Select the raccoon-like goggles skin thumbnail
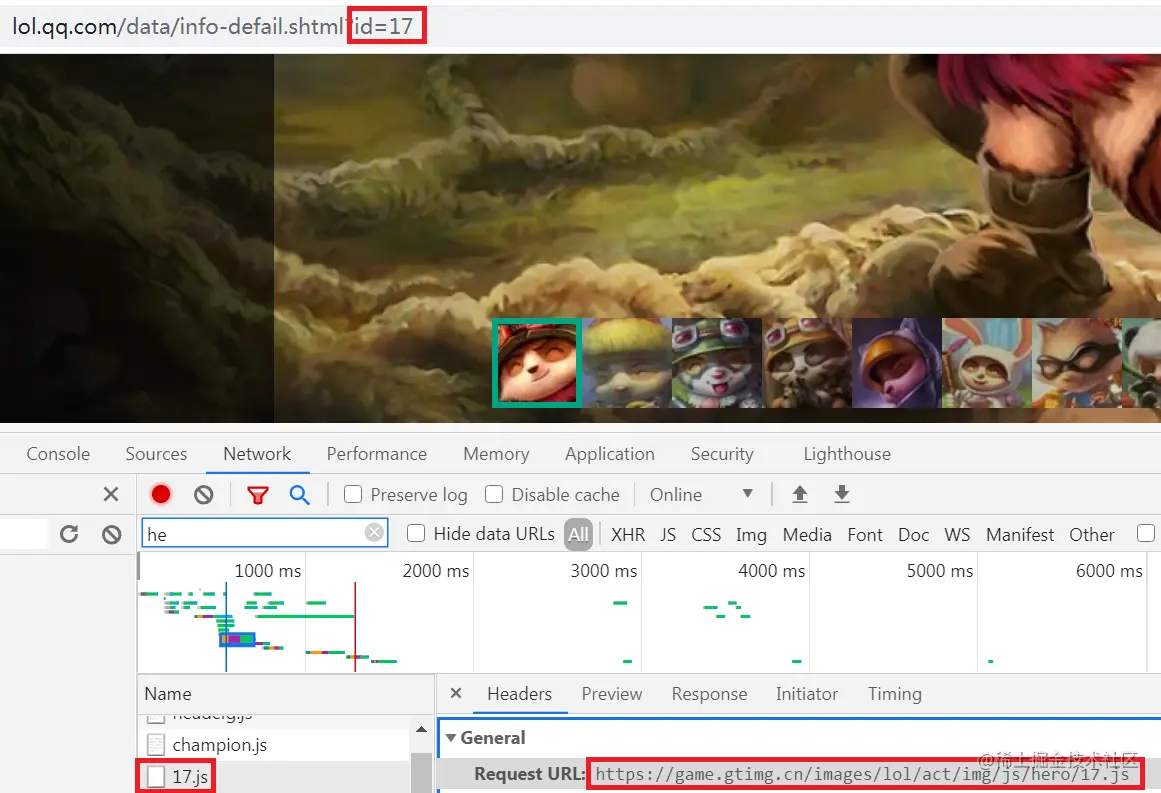The height and width of the screenshot is (793, 1161). (x=807, y=363)
